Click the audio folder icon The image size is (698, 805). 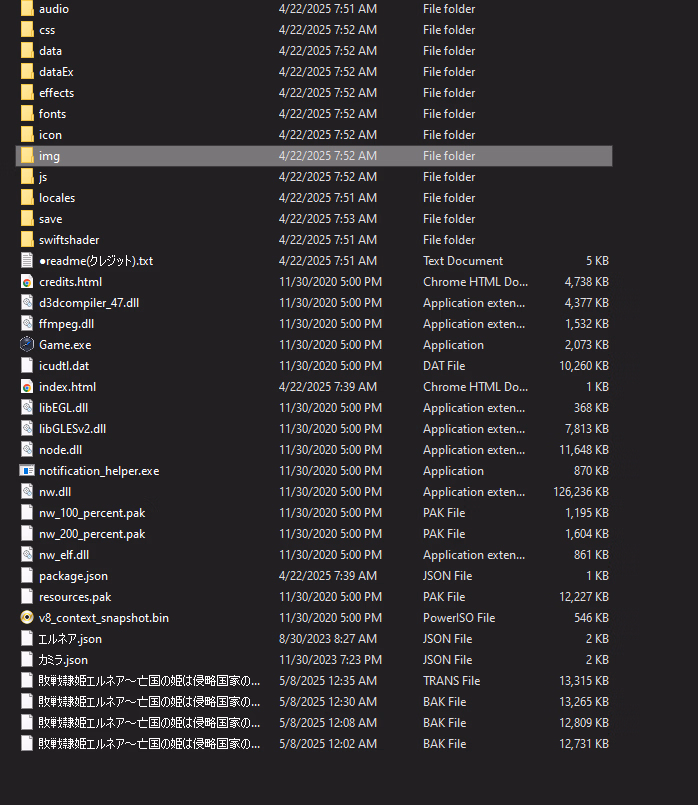tap(27, 9)
